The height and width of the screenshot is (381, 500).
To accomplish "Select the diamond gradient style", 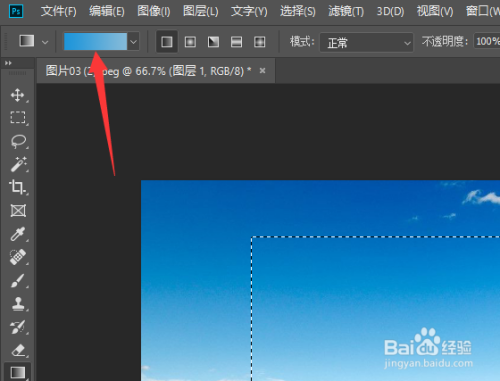I will (x=260, y=42).
